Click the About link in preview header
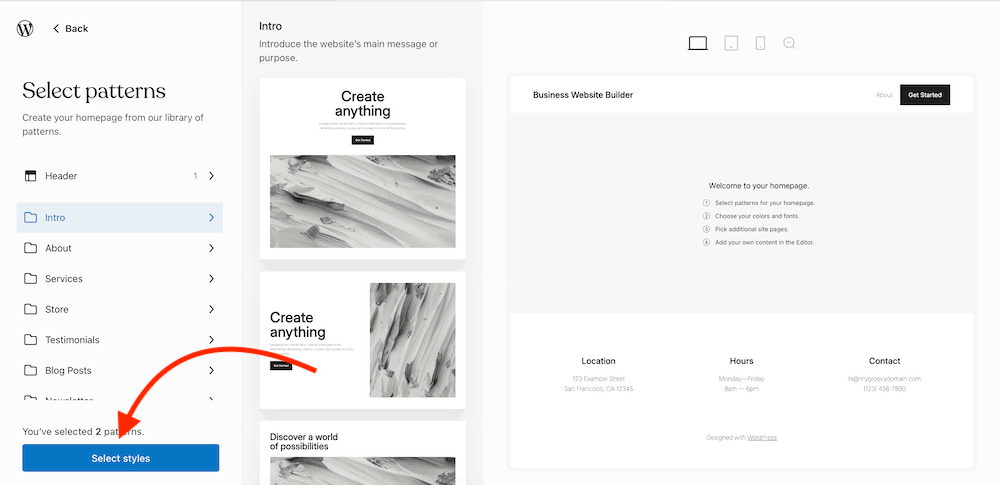Screen dimensions: 1000x485 click(x=884, y=95)
